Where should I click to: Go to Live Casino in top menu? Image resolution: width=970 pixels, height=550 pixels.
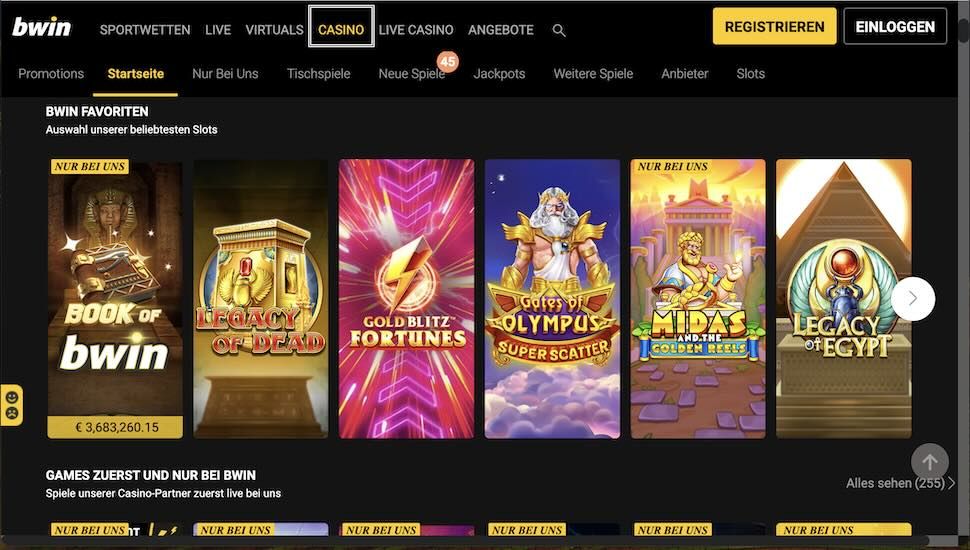point(416,30)
